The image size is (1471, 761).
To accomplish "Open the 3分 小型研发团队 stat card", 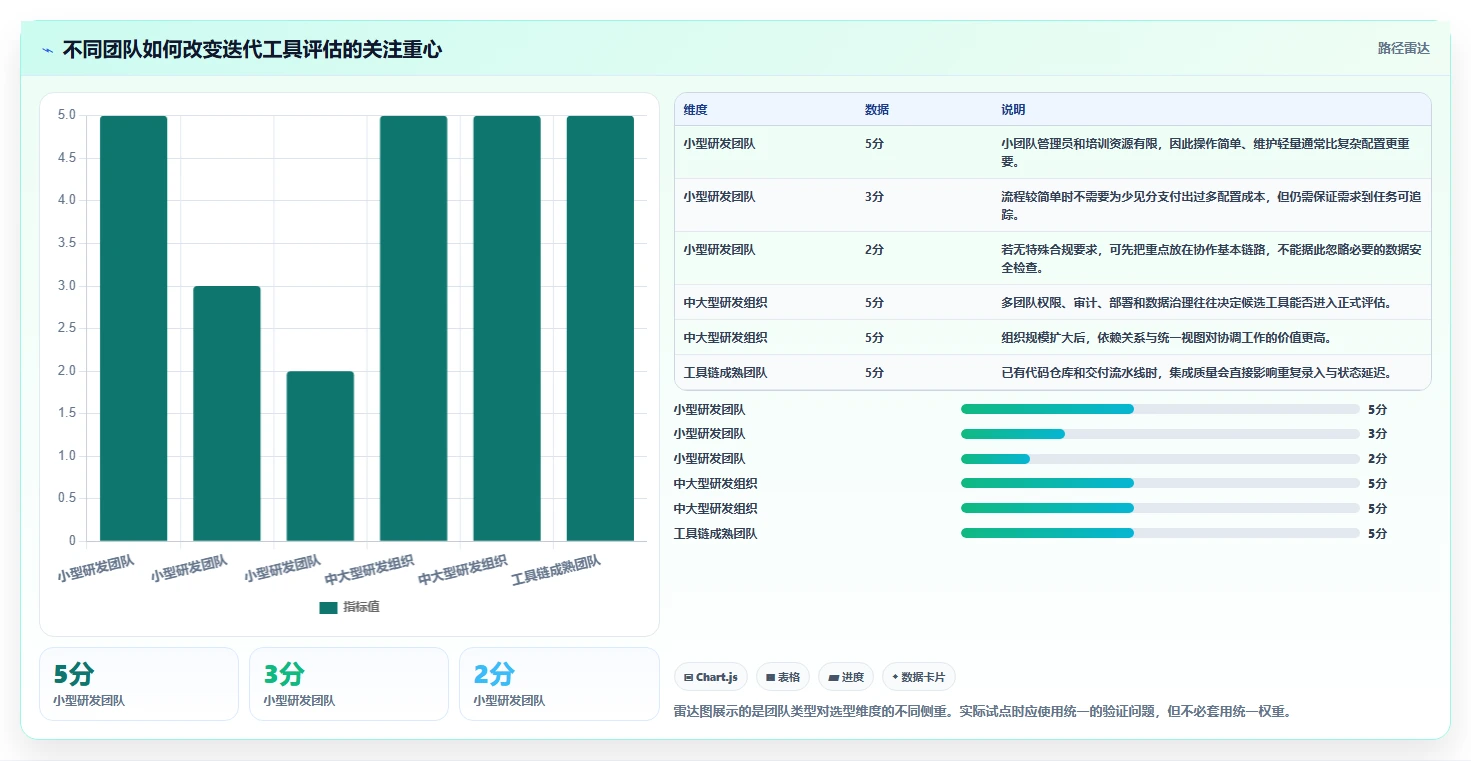I will tap(349, 684).
